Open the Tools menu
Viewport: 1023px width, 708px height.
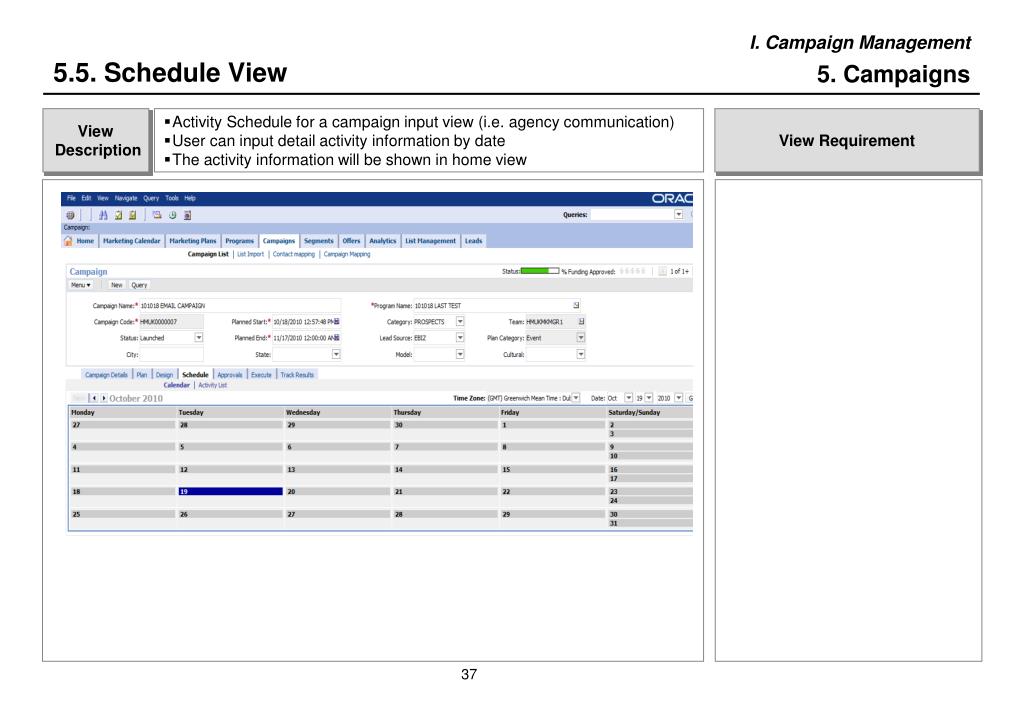[x=172, y=198]
